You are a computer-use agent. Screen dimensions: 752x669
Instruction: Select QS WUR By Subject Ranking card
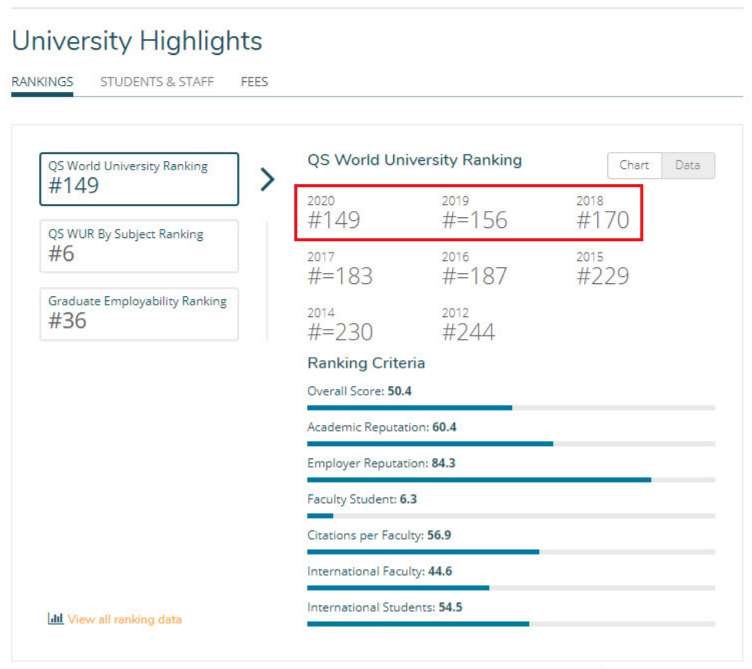click(139, 246)
